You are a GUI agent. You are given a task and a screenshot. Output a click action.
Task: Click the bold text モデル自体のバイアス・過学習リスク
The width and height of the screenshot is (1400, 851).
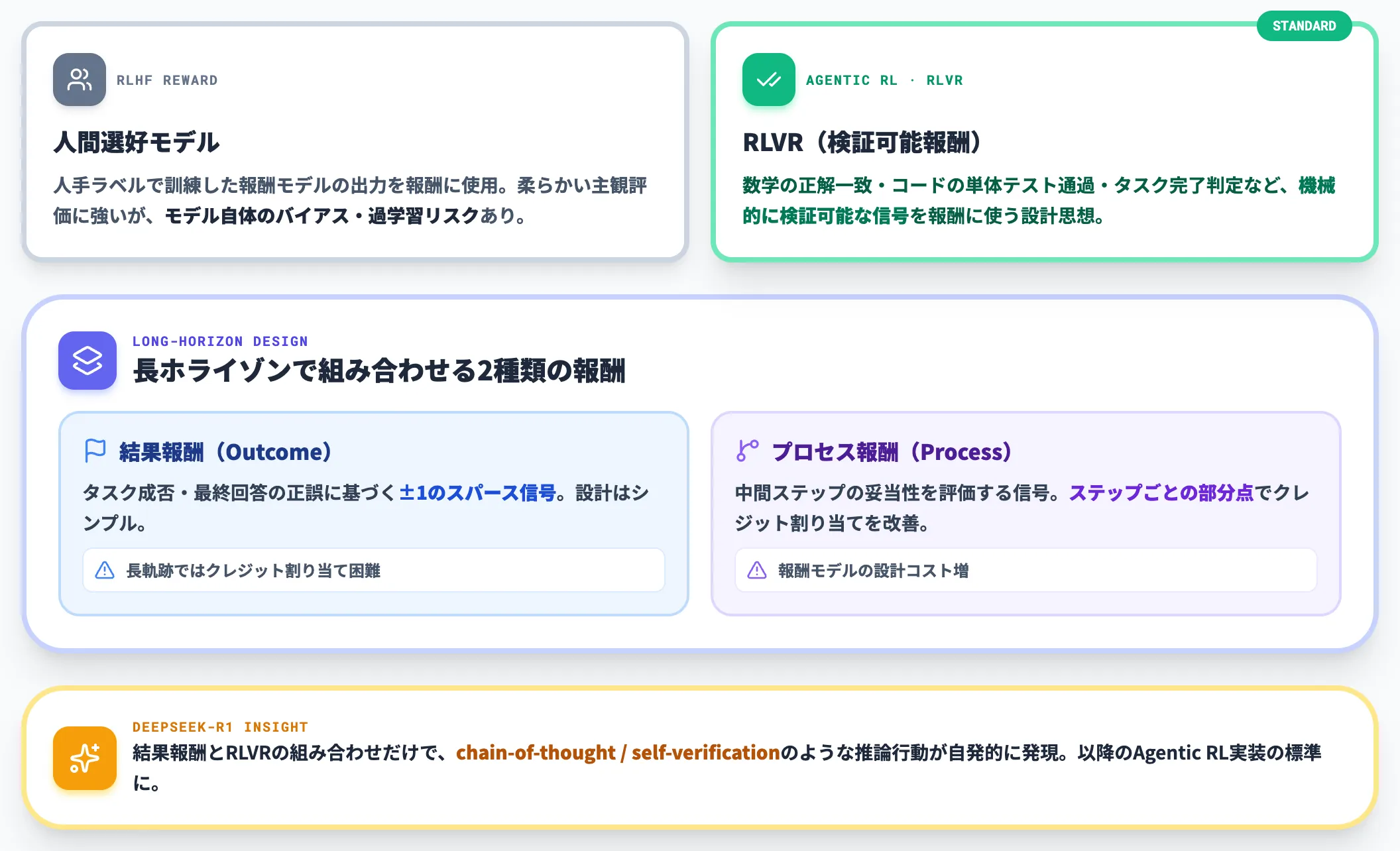(x=321, y=215)
